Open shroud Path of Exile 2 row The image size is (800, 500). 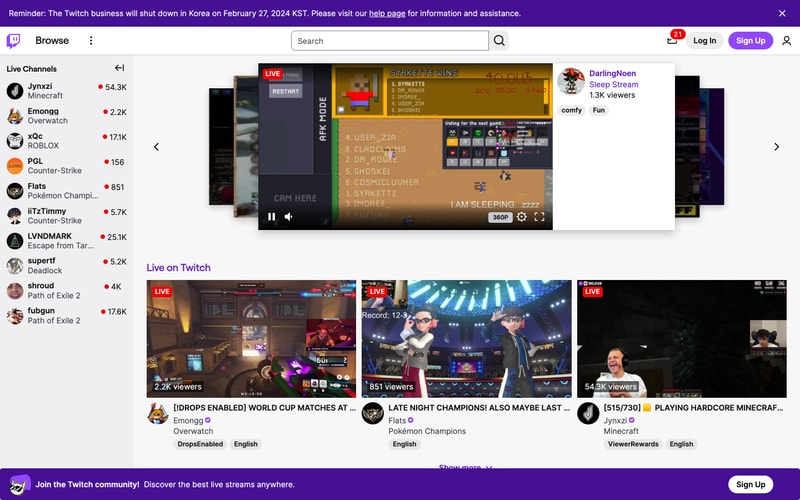(x=66, y=290)
